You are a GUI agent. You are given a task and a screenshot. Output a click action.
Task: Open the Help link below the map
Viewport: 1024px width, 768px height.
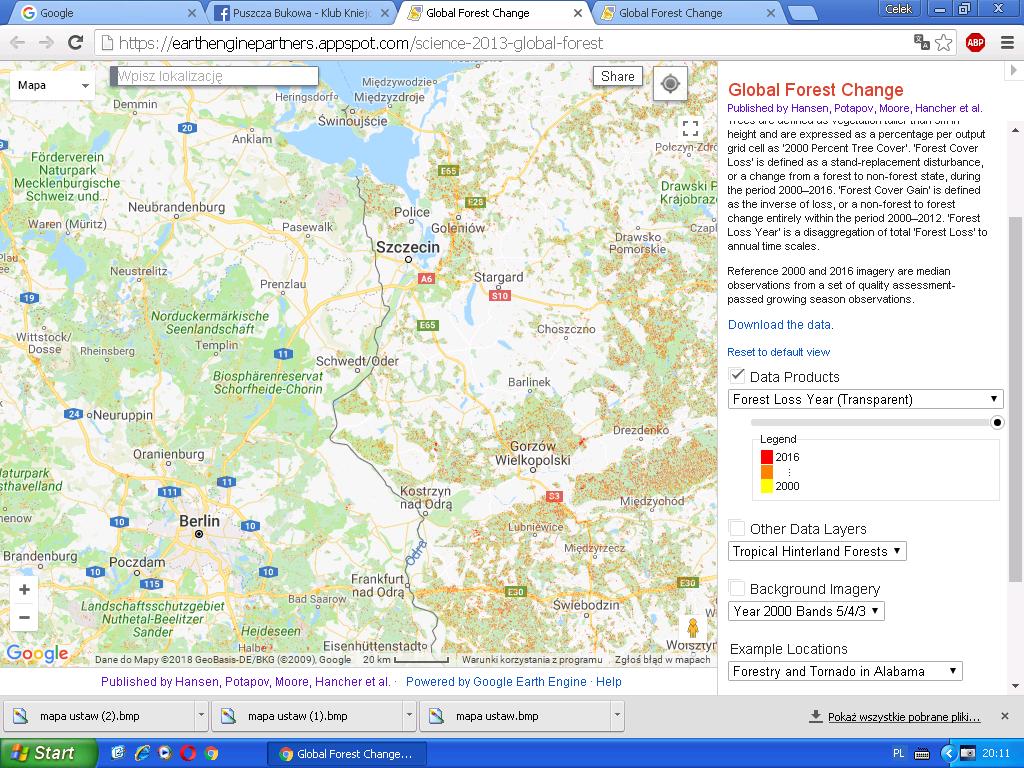[x=608, y=682]
